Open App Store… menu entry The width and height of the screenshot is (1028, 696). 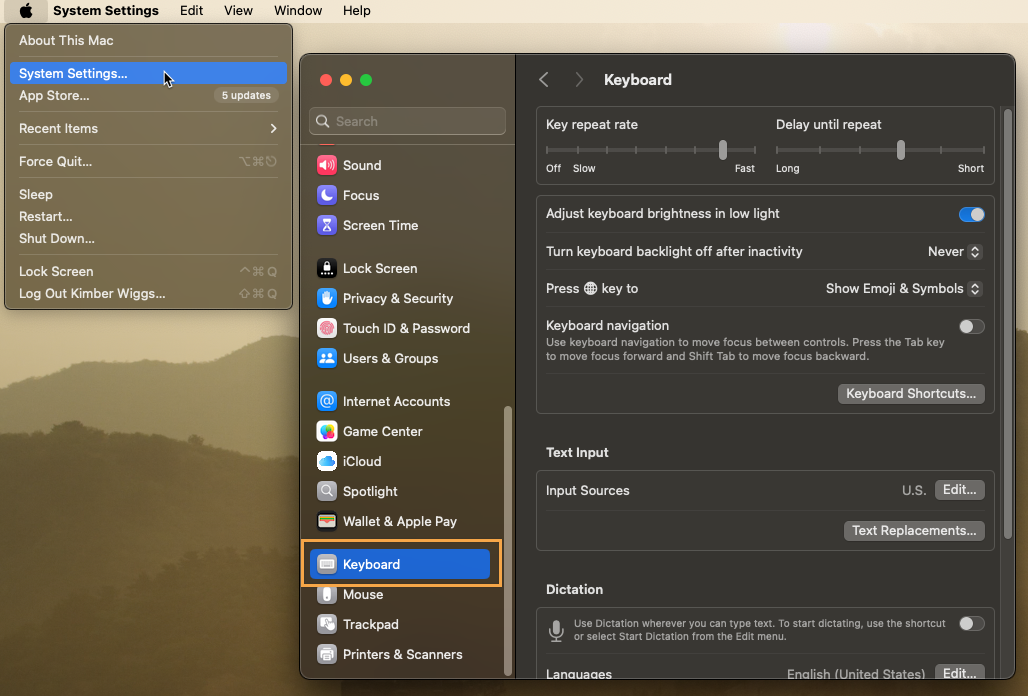[148, 96]
